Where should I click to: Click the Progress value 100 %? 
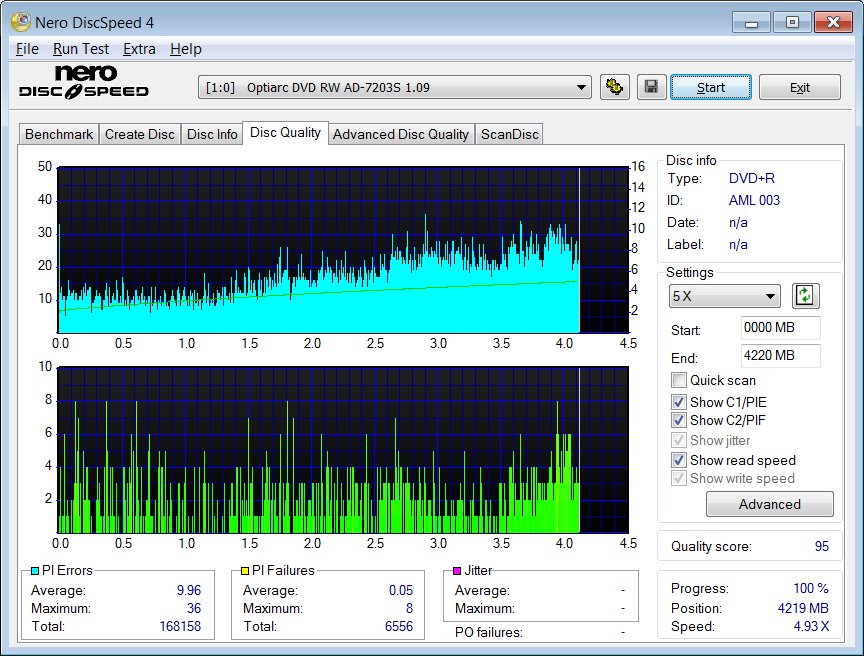coord(811,588)
